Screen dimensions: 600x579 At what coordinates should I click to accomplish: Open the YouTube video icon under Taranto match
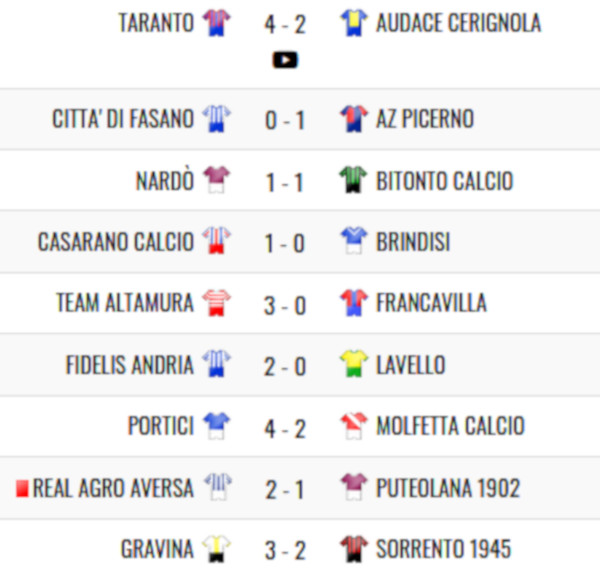[285, 60]
